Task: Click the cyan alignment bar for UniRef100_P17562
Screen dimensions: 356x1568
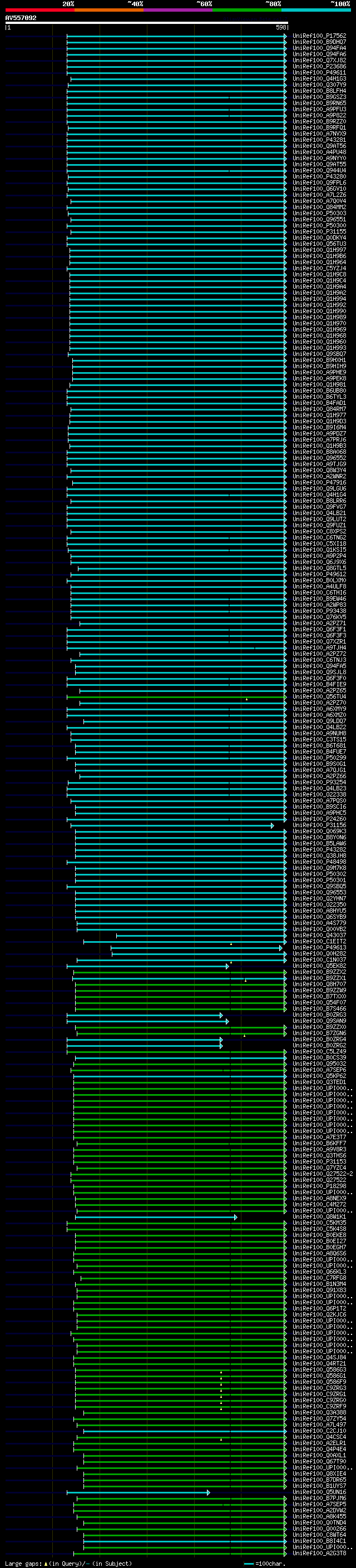Action: pyautogui.click(x=176, y=36)
